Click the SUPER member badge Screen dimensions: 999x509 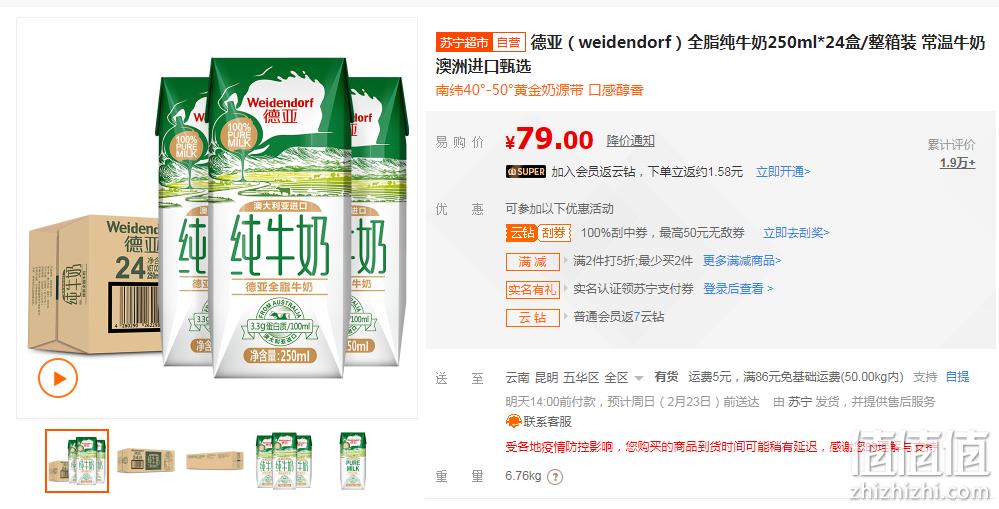pos(526,171)
